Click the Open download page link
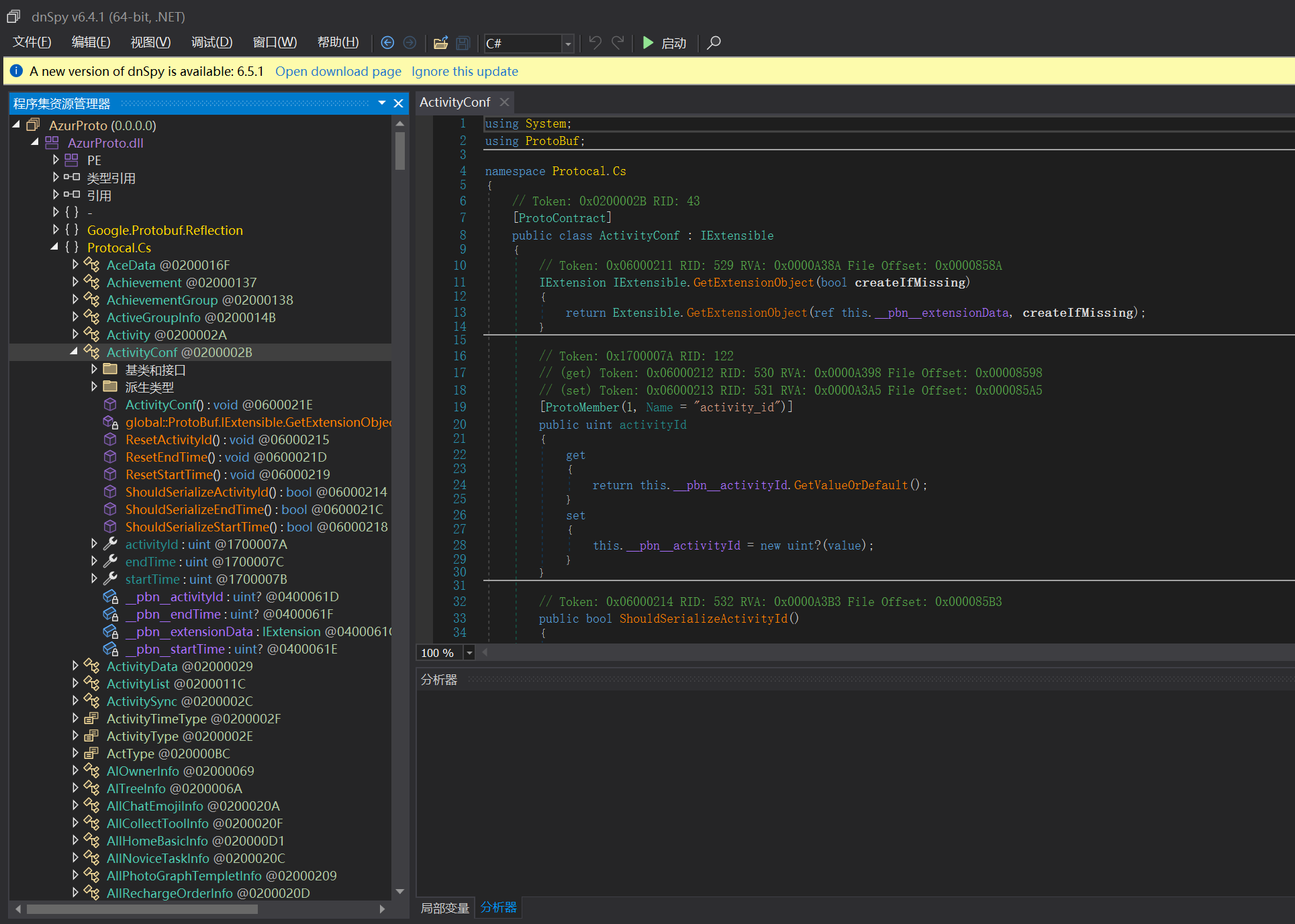Image resolution: width=1295 pixels, height=924 pixels. [338, 71]
